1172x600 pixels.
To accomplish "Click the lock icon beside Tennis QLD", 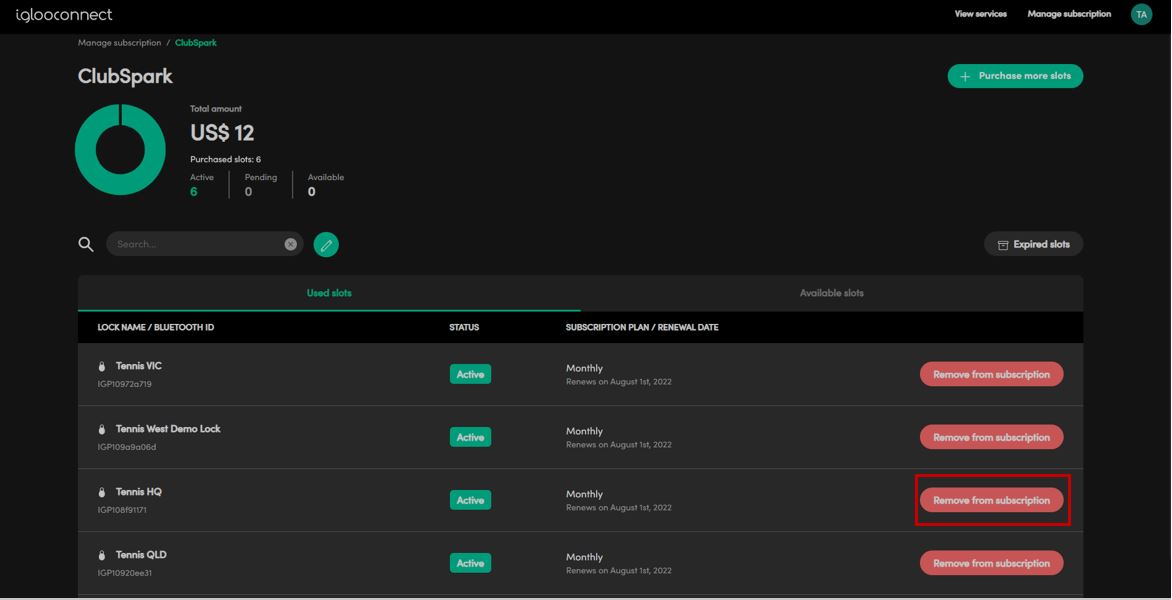I will (x=102, y=555).
